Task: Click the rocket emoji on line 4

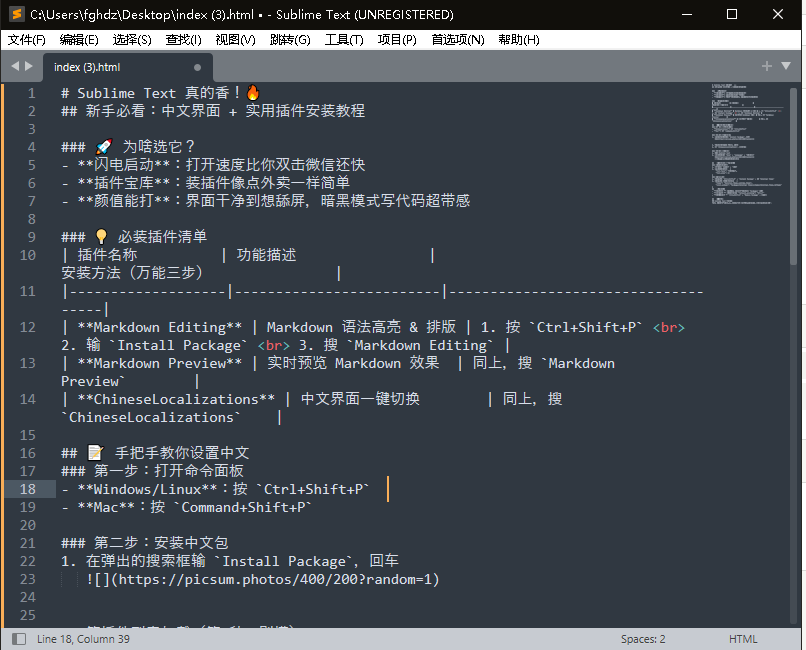Action: click(104, 147)
